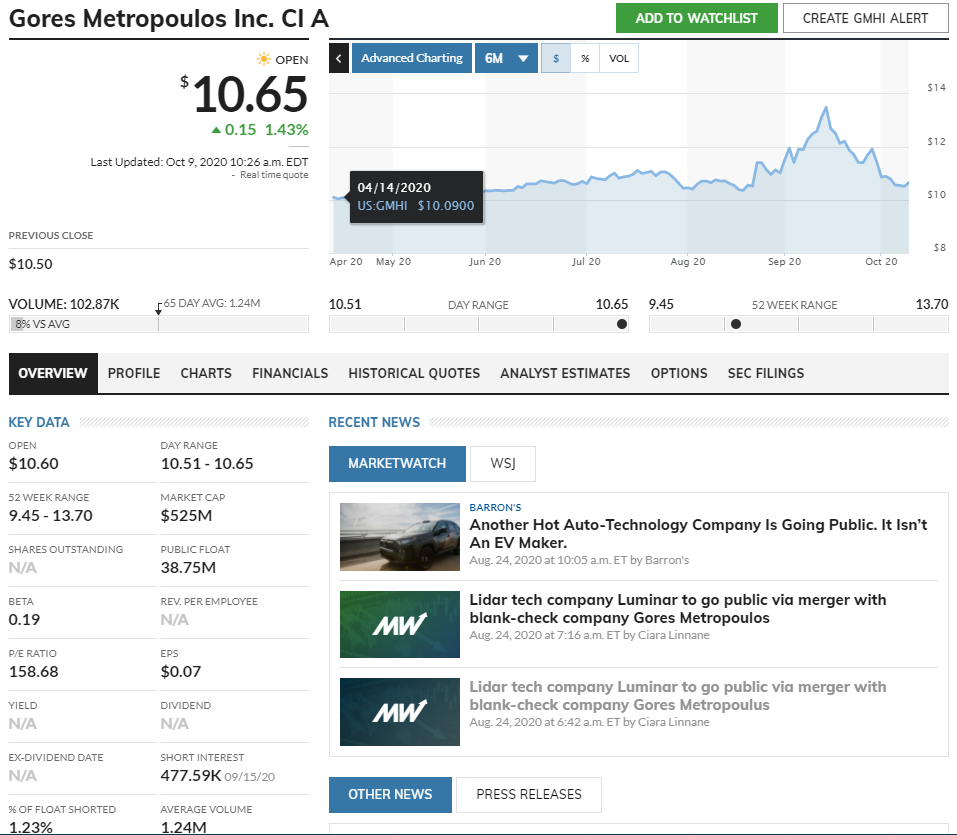Open the Analyst Estimates tab
This screenshot has height=835, width=957.
coord(565,373)
